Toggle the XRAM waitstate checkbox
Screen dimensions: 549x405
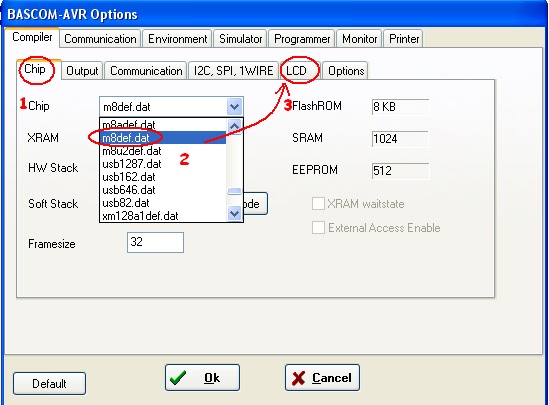pyautogui.click(x=318, y=203)
